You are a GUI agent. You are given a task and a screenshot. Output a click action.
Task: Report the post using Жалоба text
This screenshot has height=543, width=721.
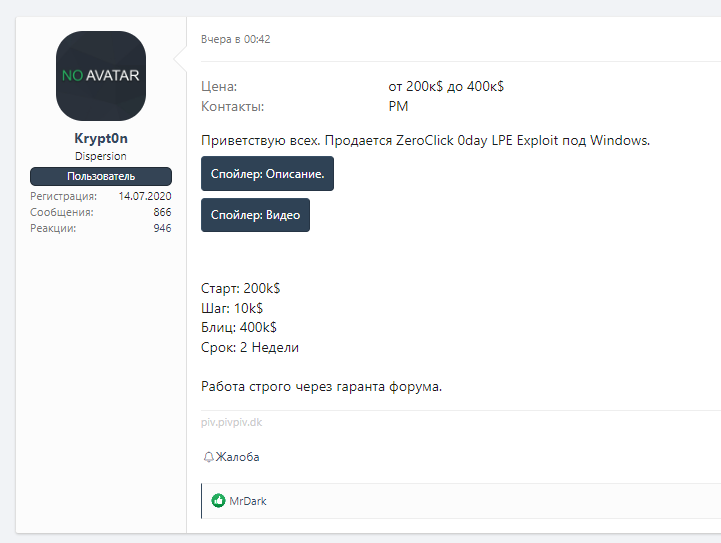[238, 457]
